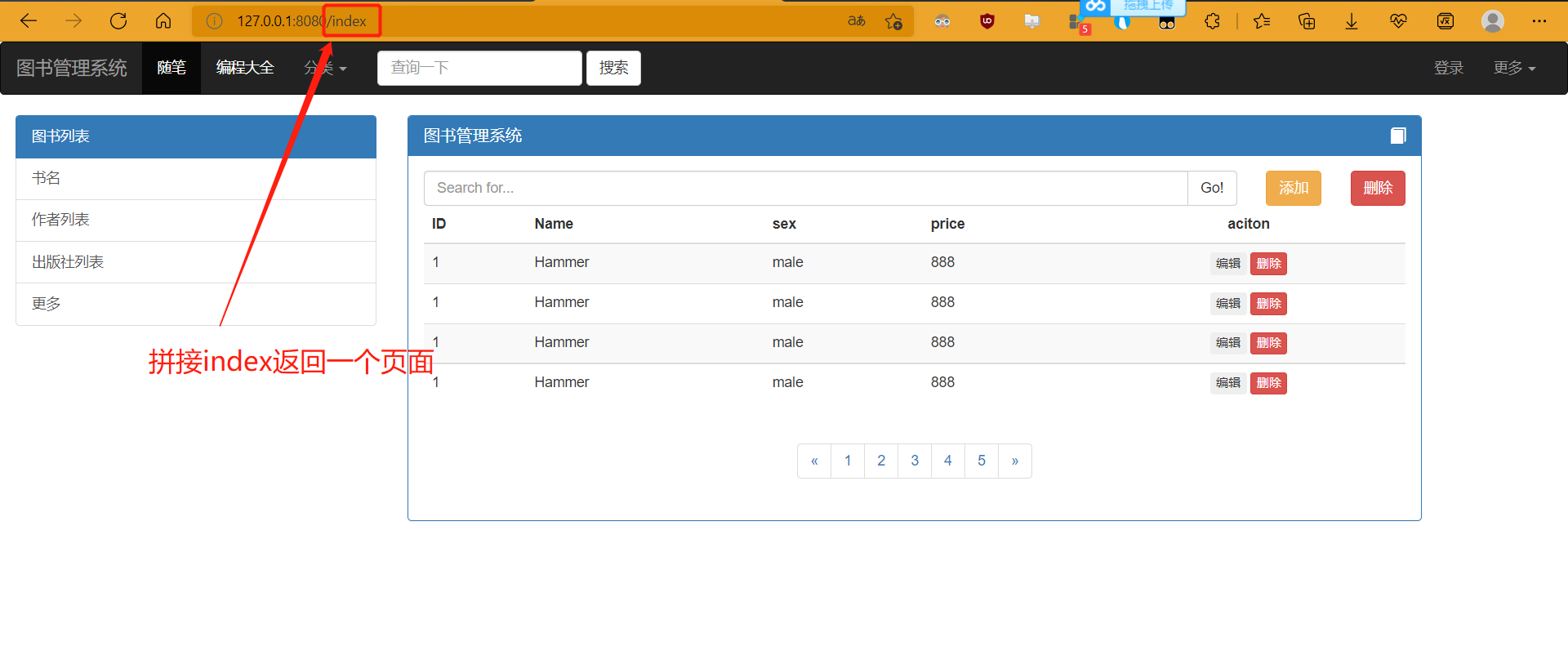Click the large red 删除 button
This screenshot has width=1568, height=646.
coord(1378,188)
